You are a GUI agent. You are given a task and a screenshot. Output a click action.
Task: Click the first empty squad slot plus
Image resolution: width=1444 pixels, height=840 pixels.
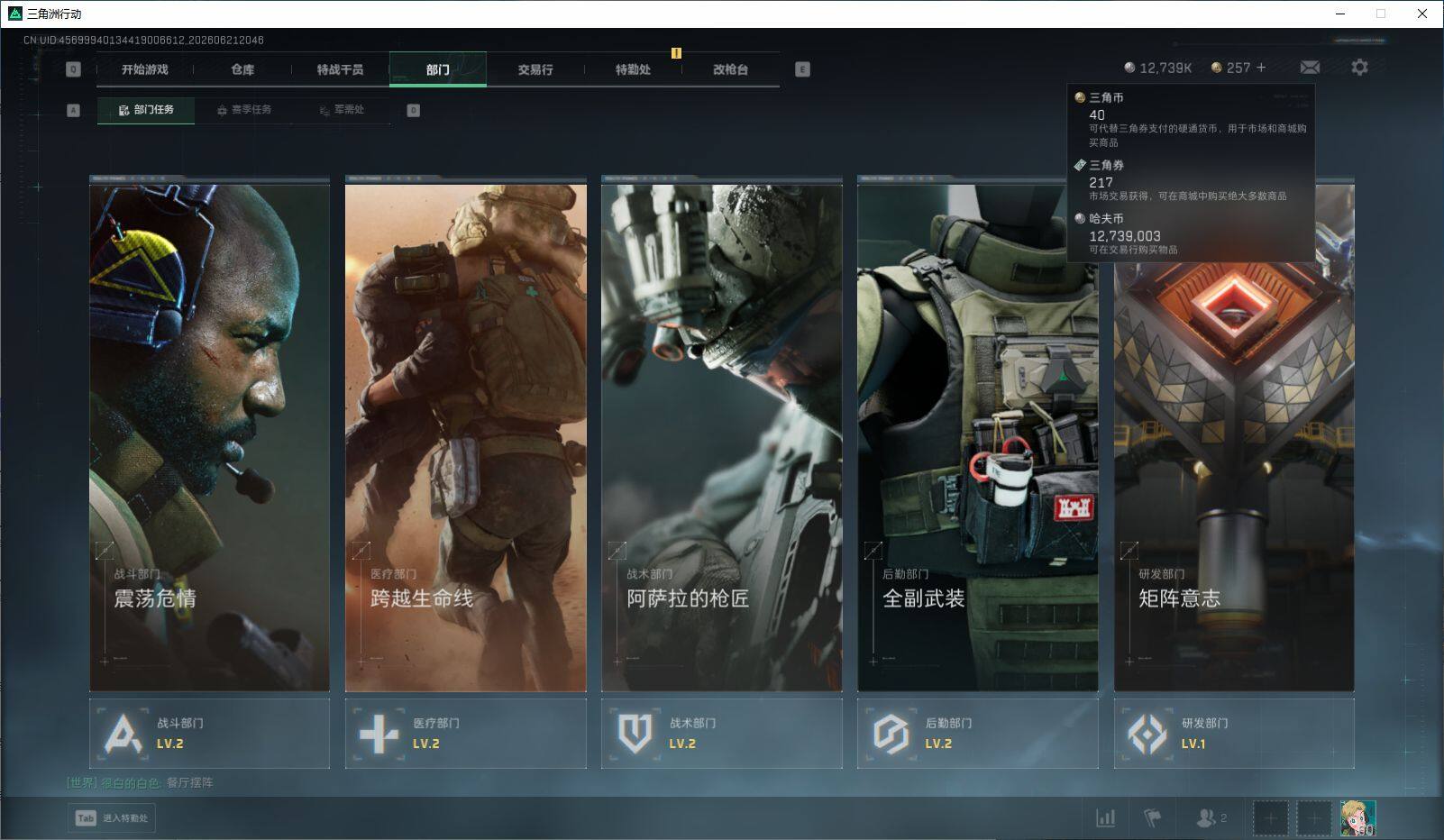[x=1270, y=818]
